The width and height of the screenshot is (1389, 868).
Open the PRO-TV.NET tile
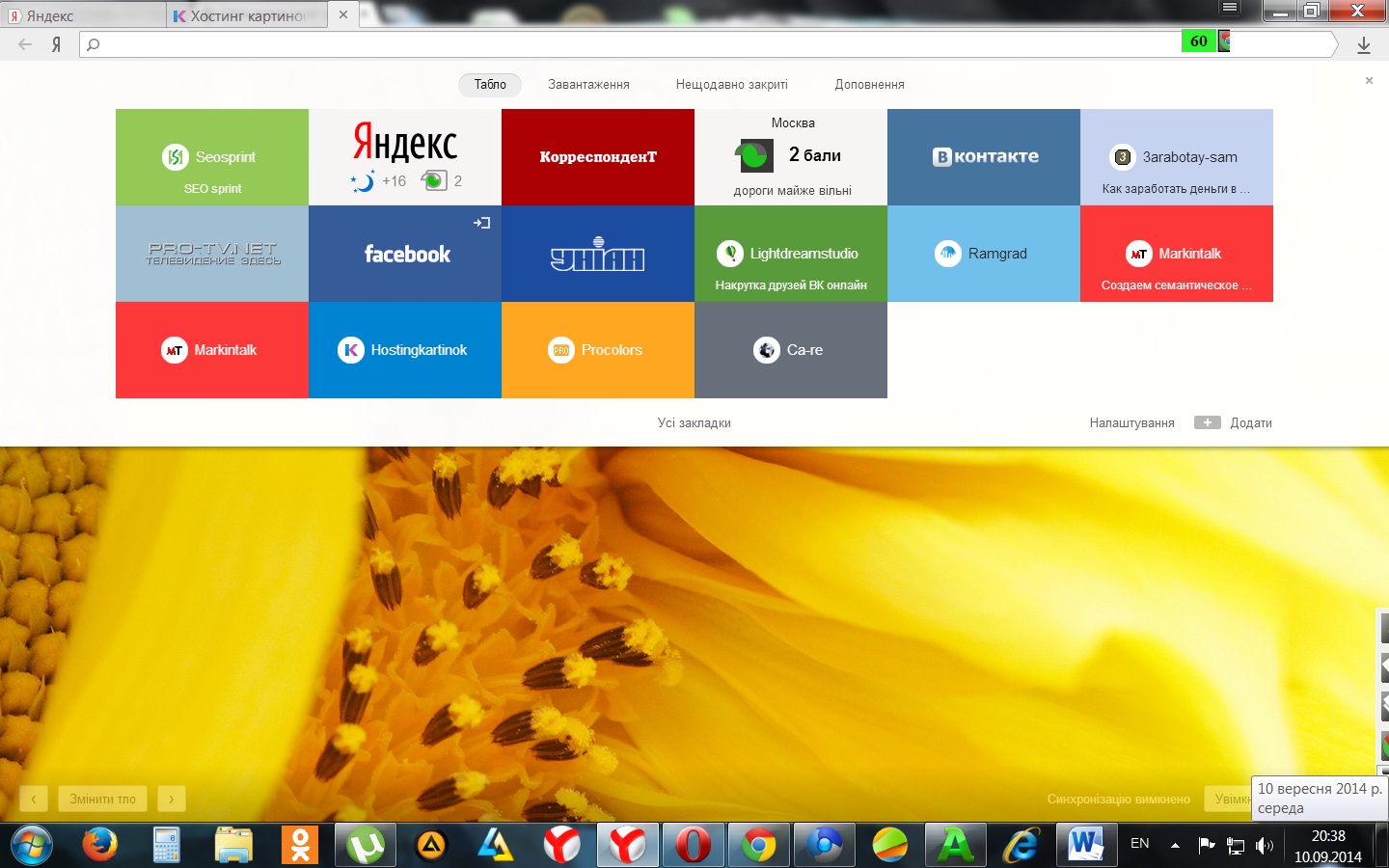tap(212, 254)
